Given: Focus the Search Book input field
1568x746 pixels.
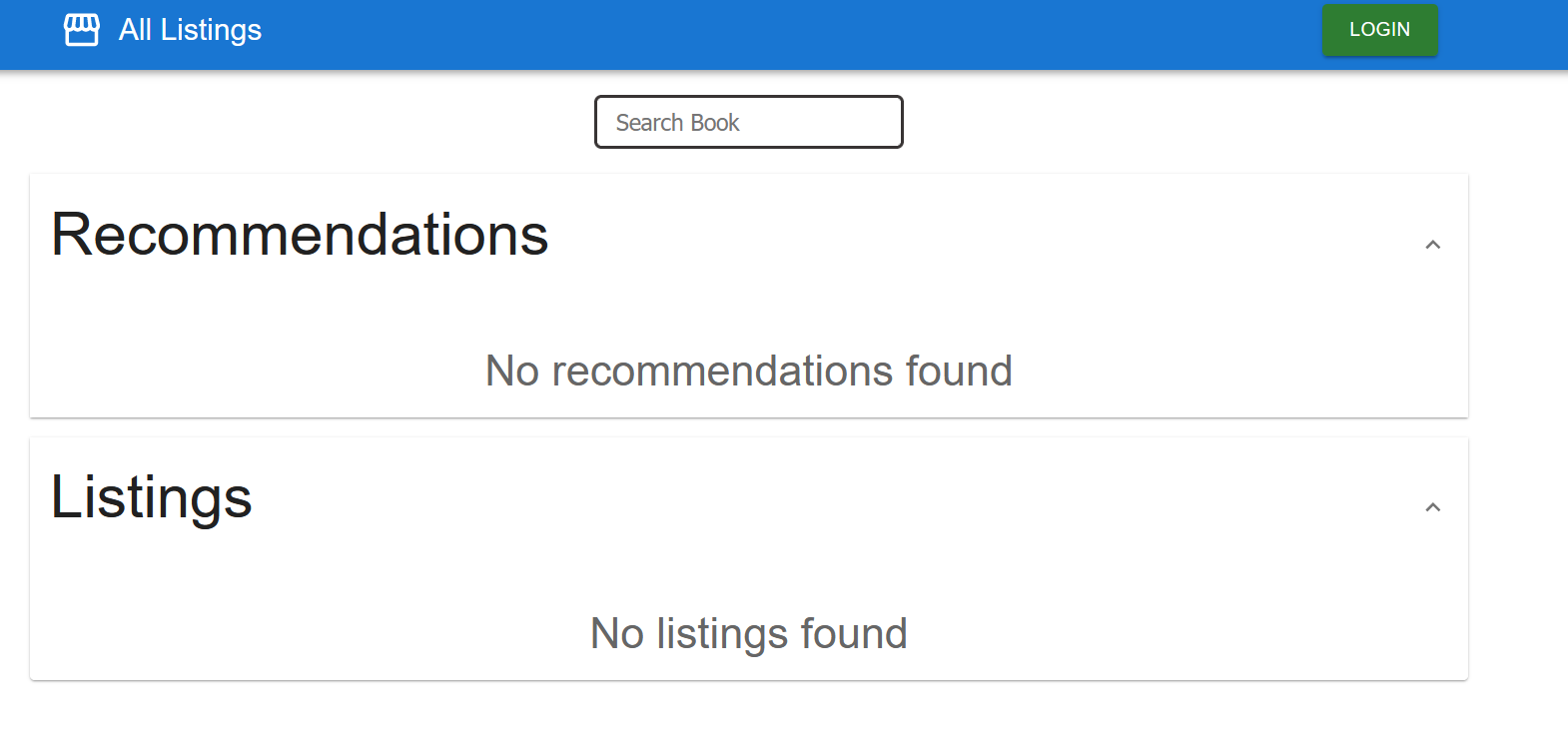Looking at the screenshot, I should pos(748,122).
